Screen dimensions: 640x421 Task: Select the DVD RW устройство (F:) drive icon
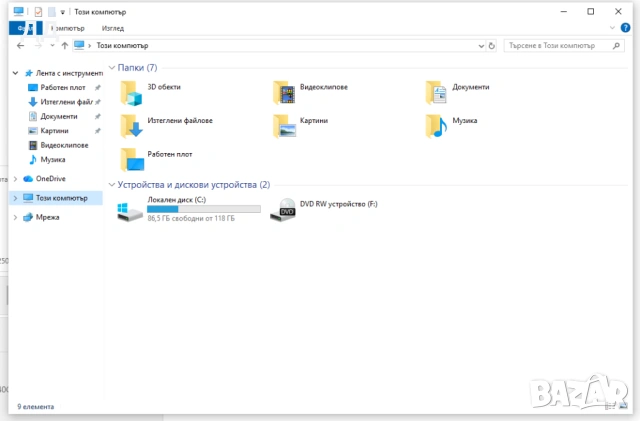[x=282, y=210]
